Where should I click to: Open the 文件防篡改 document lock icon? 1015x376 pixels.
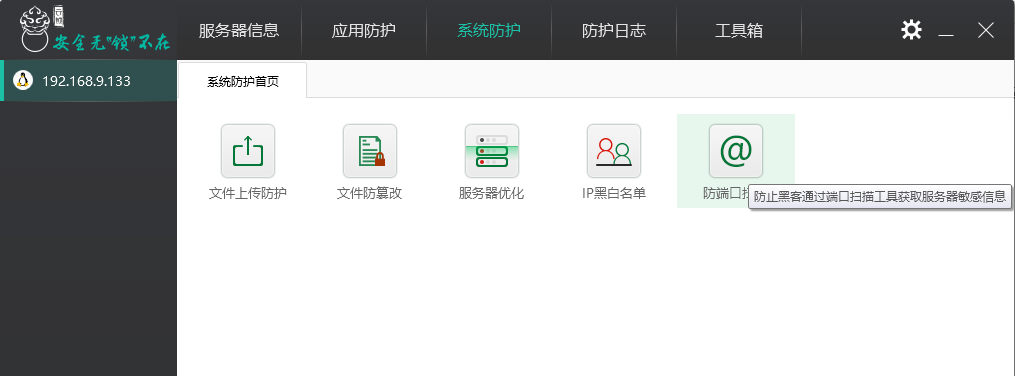click(x=370, y=151)
